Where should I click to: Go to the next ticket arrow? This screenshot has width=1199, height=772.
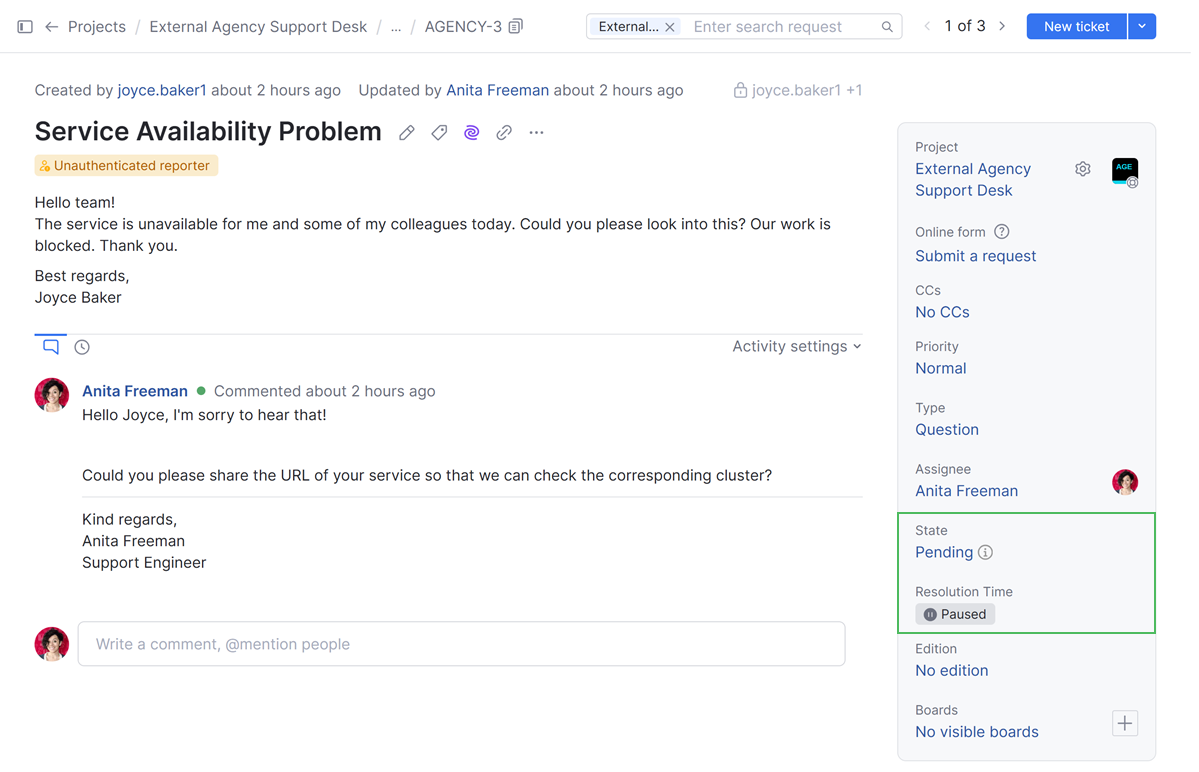(x=1002, y=27)
